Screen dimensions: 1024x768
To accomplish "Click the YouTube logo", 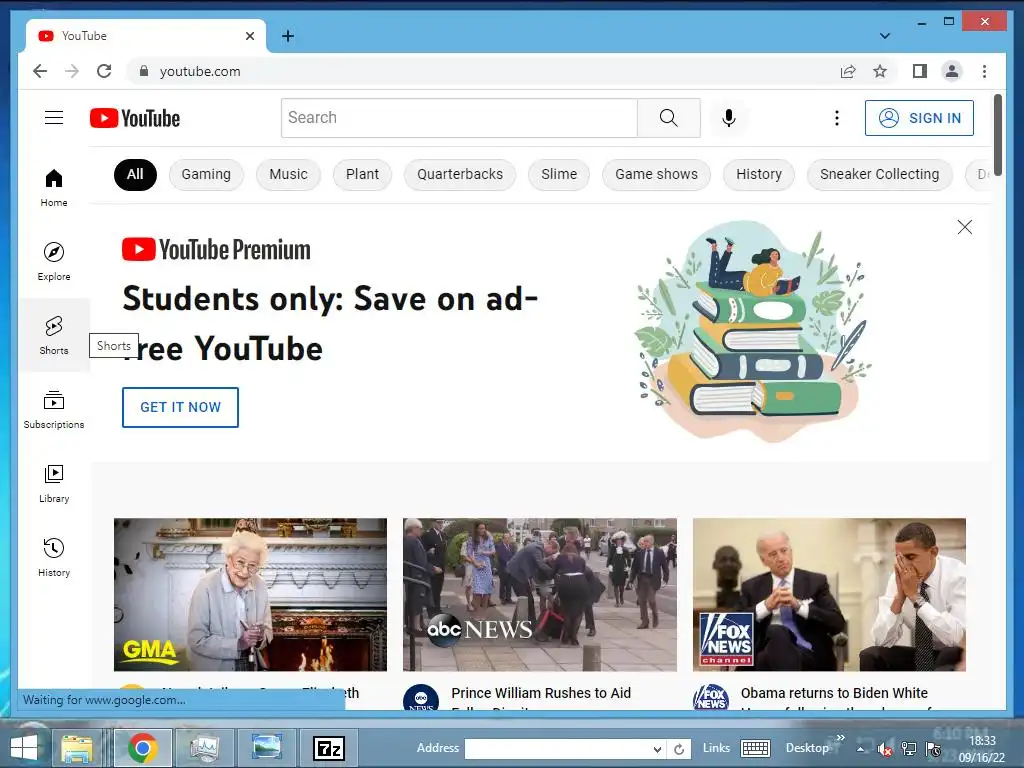I will (135, 118).
